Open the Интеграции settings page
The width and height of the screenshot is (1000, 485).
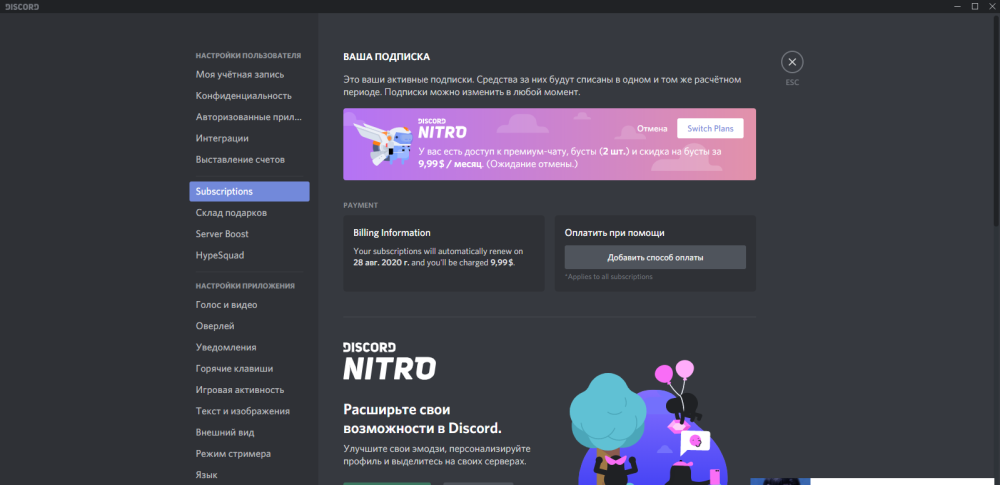pos(222,138)
